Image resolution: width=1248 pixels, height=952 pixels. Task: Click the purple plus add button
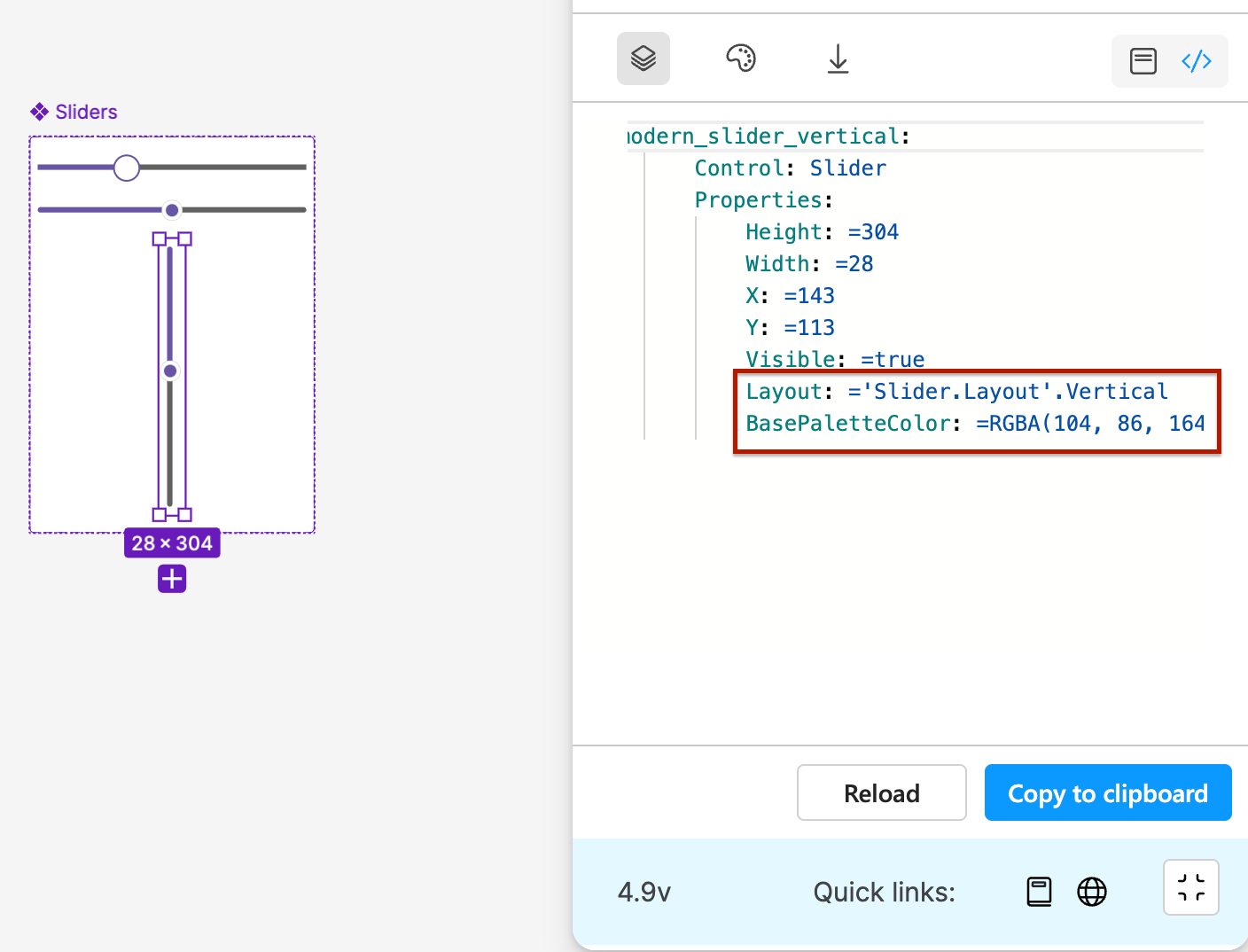(172, 579)
